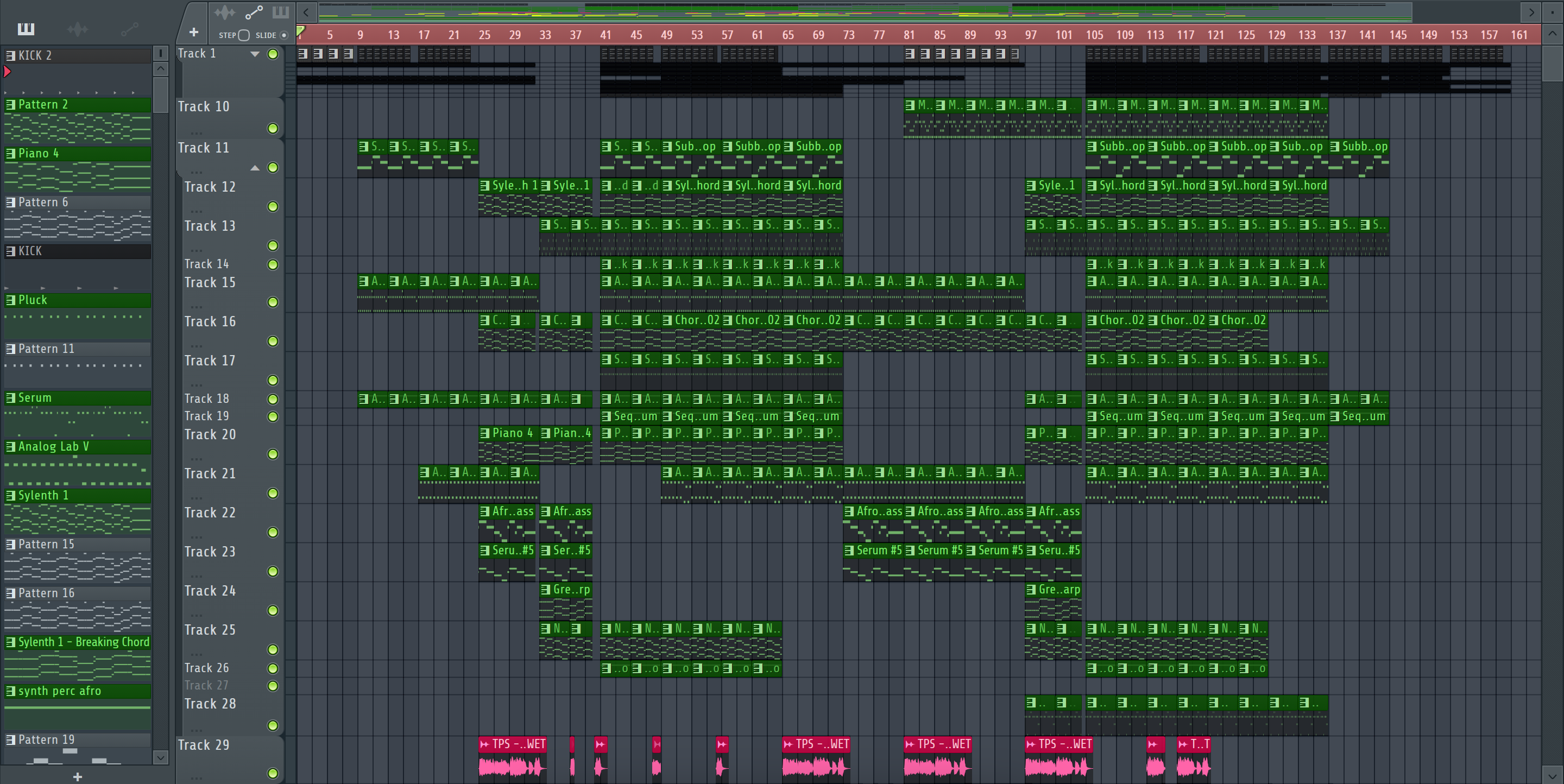Screen dimensions: 1564x784
Task: Focus pattern clips in playlist header
Action: click(x=281, y=12)
